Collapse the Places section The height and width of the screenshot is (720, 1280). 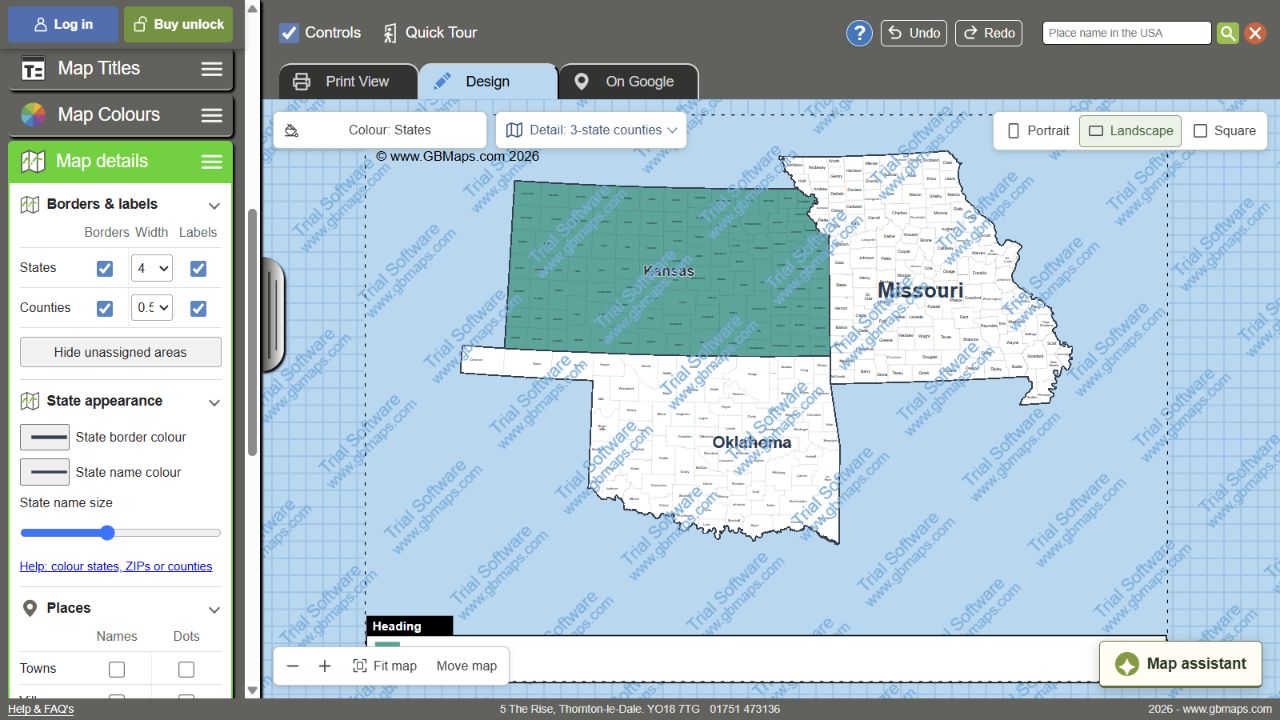click(x=214, y=609)
